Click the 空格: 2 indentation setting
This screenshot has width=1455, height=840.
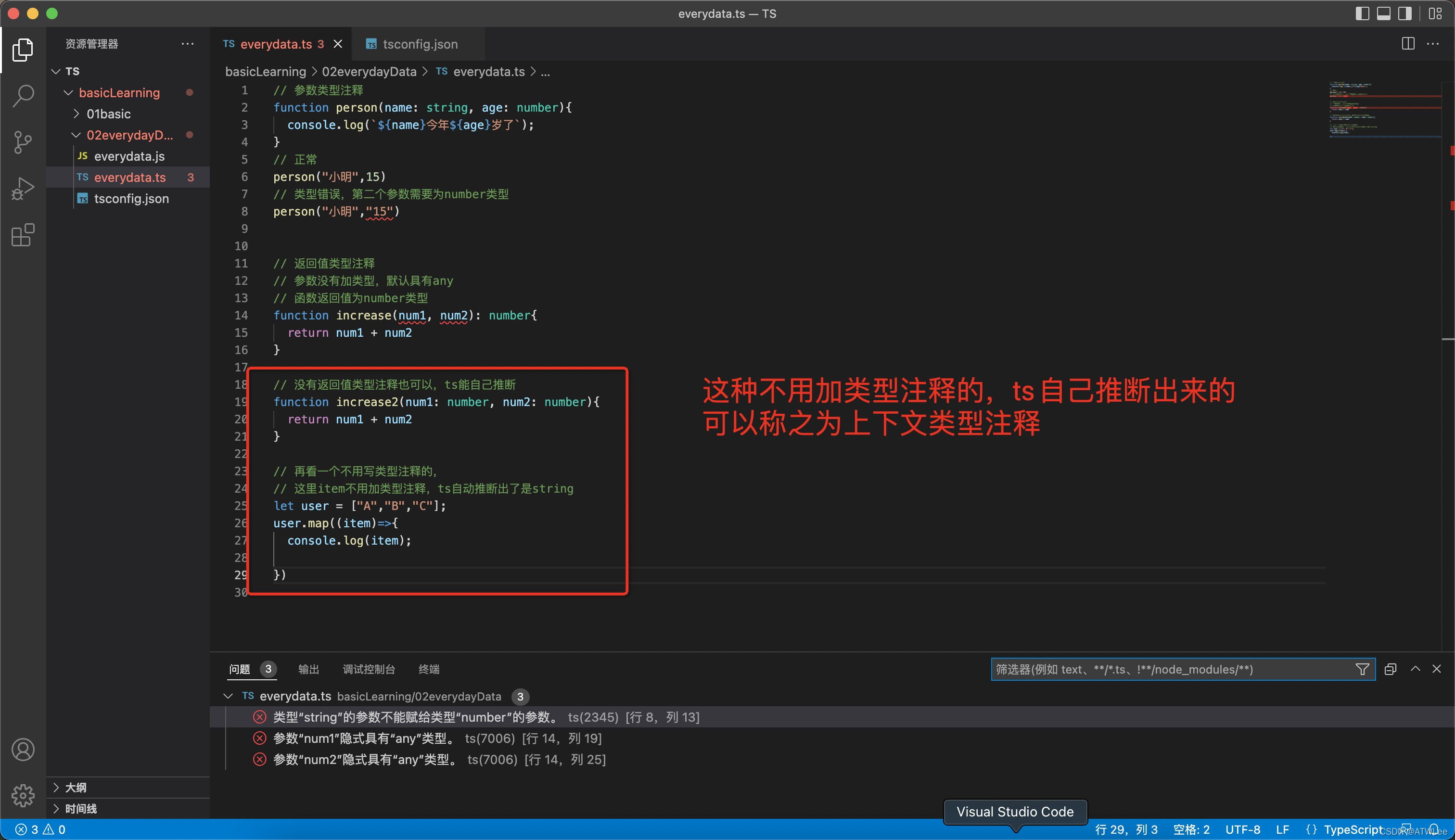pyautogui.click(x=1191, y=829)
